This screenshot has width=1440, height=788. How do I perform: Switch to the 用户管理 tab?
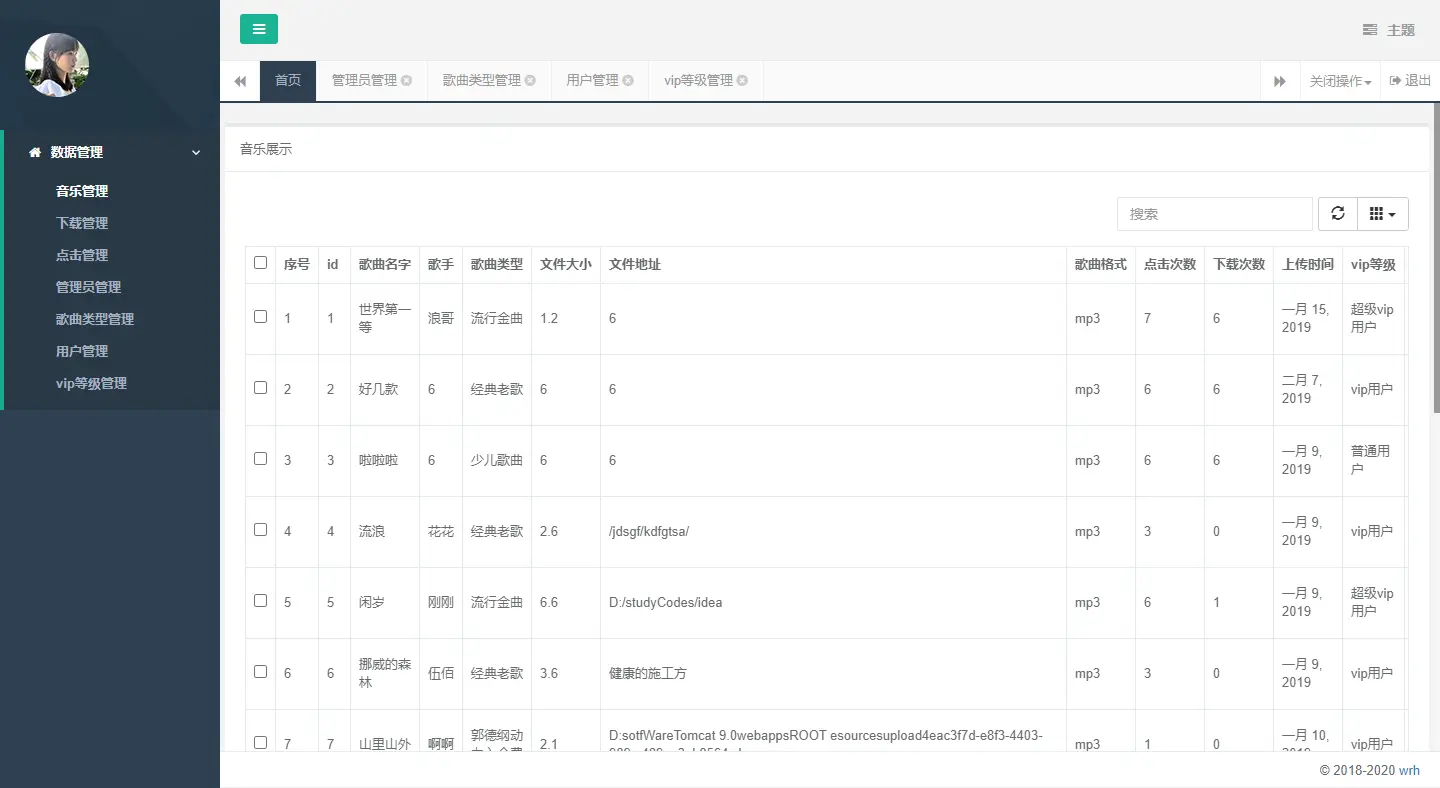pyautogui.click(x=592, y=81)
